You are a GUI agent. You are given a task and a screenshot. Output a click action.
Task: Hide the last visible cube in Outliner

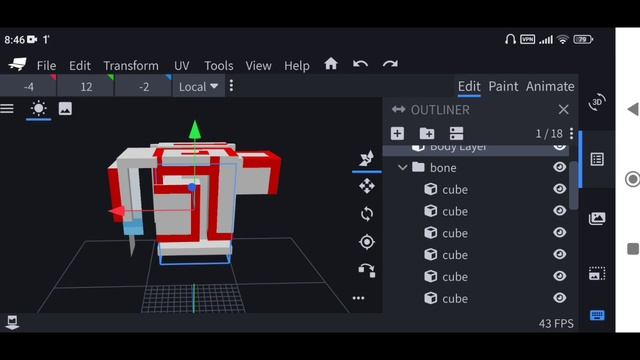point(559,298)
